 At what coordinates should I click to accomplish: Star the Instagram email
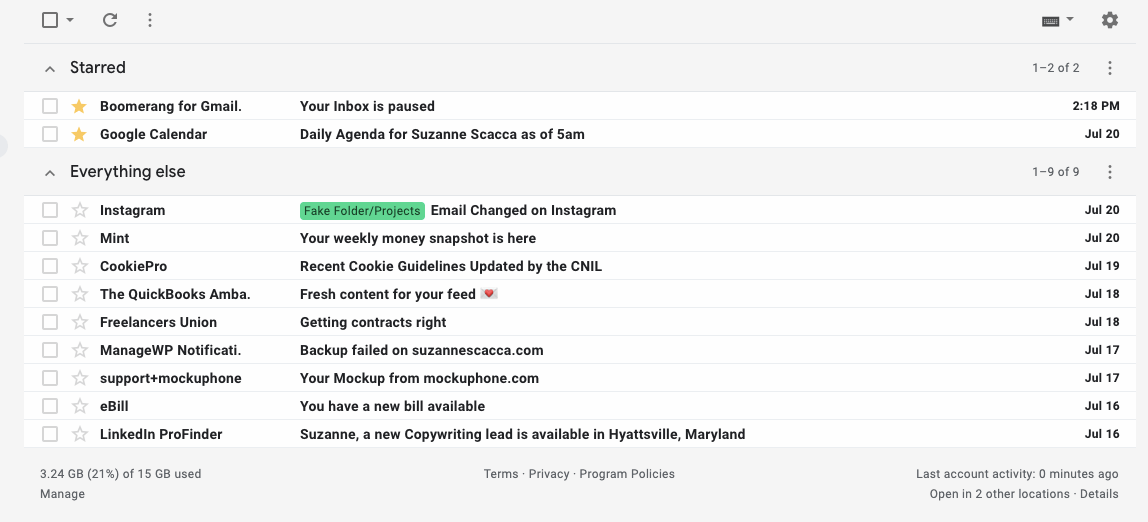79,210
